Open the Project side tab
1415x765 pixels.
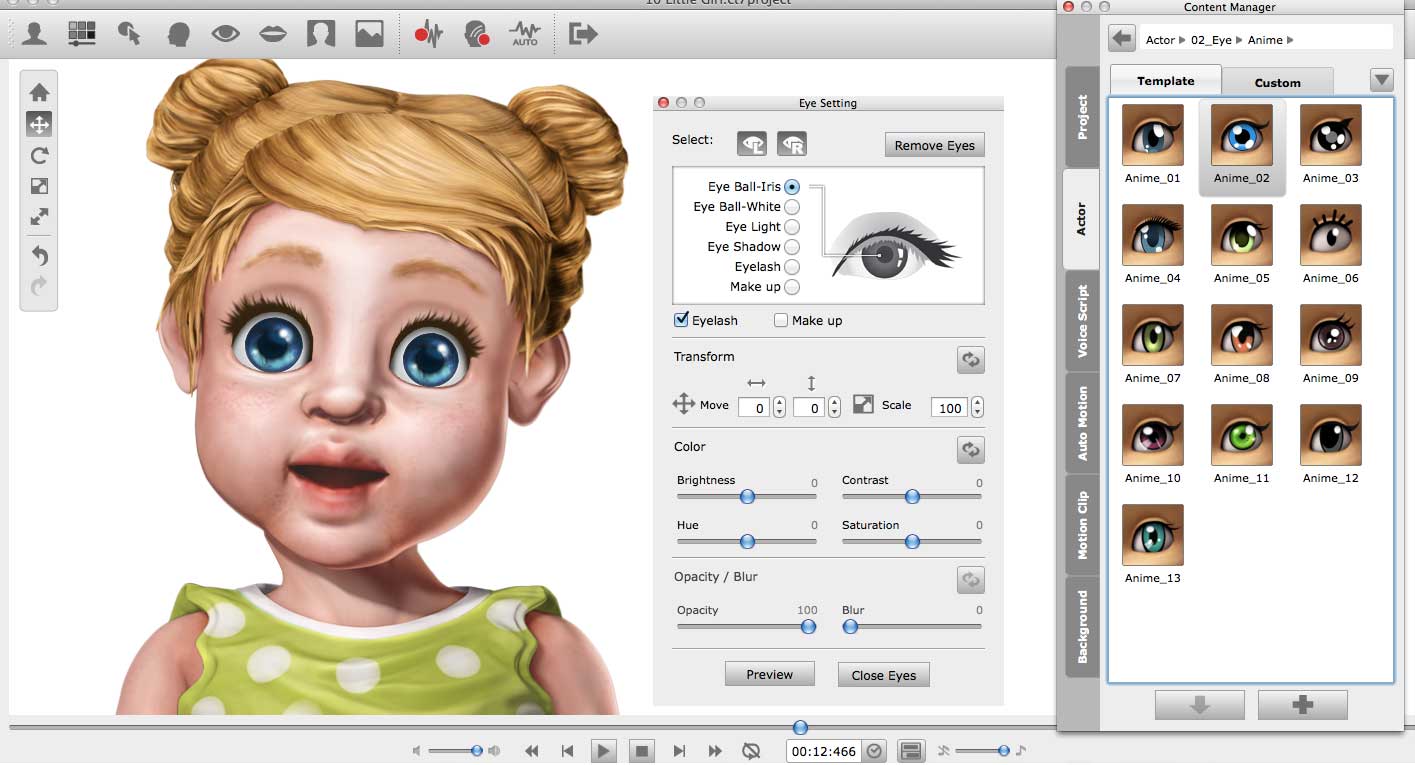(1082, 117)
